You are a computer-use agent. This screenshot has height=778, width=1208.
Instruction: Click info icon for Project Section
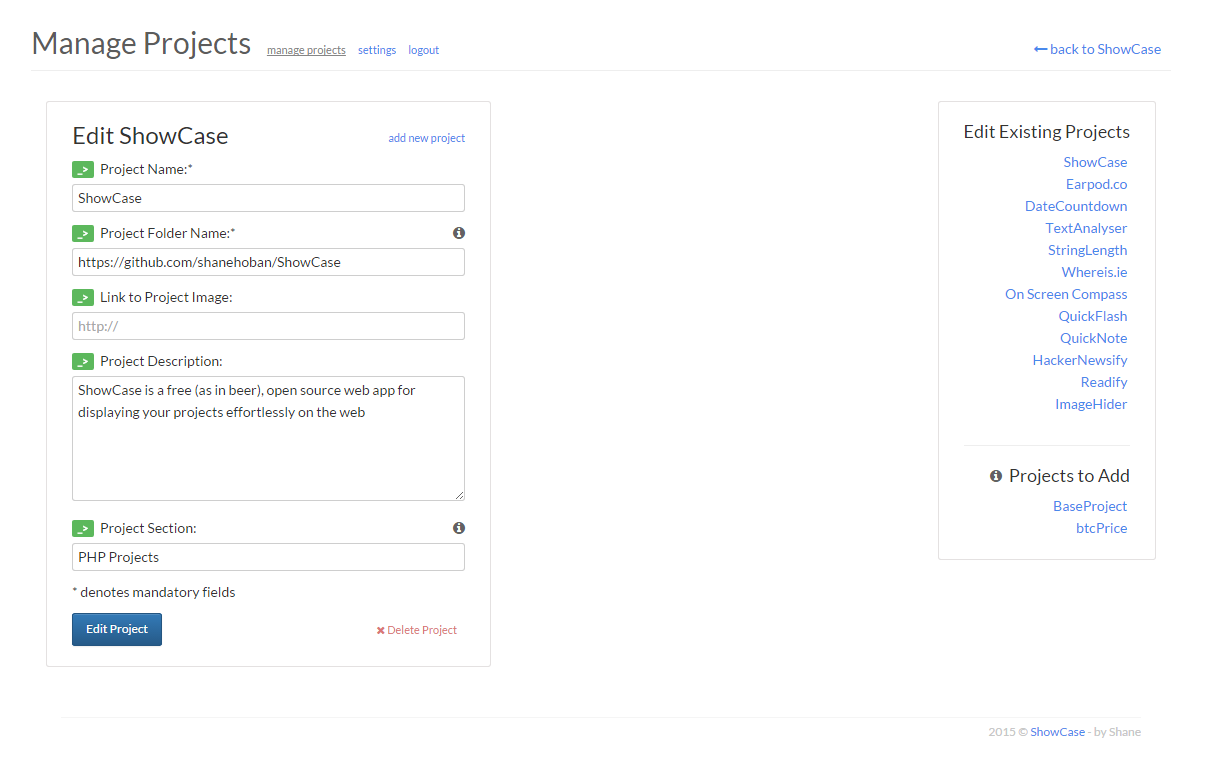(459, 528)
